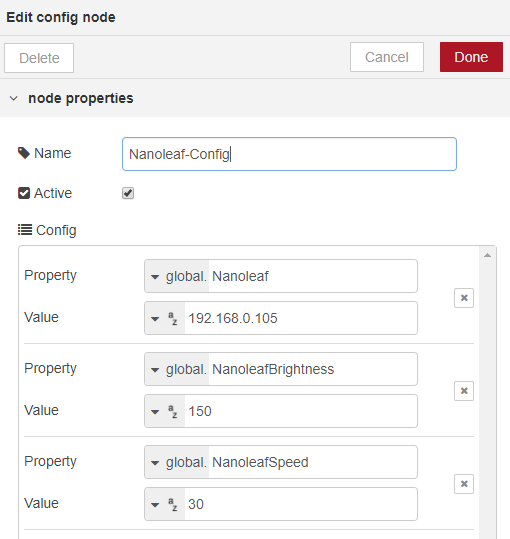Remove the NanoleafSpeed property row
This screenshot has width=510, height=539.
click(x=464, y=484)
